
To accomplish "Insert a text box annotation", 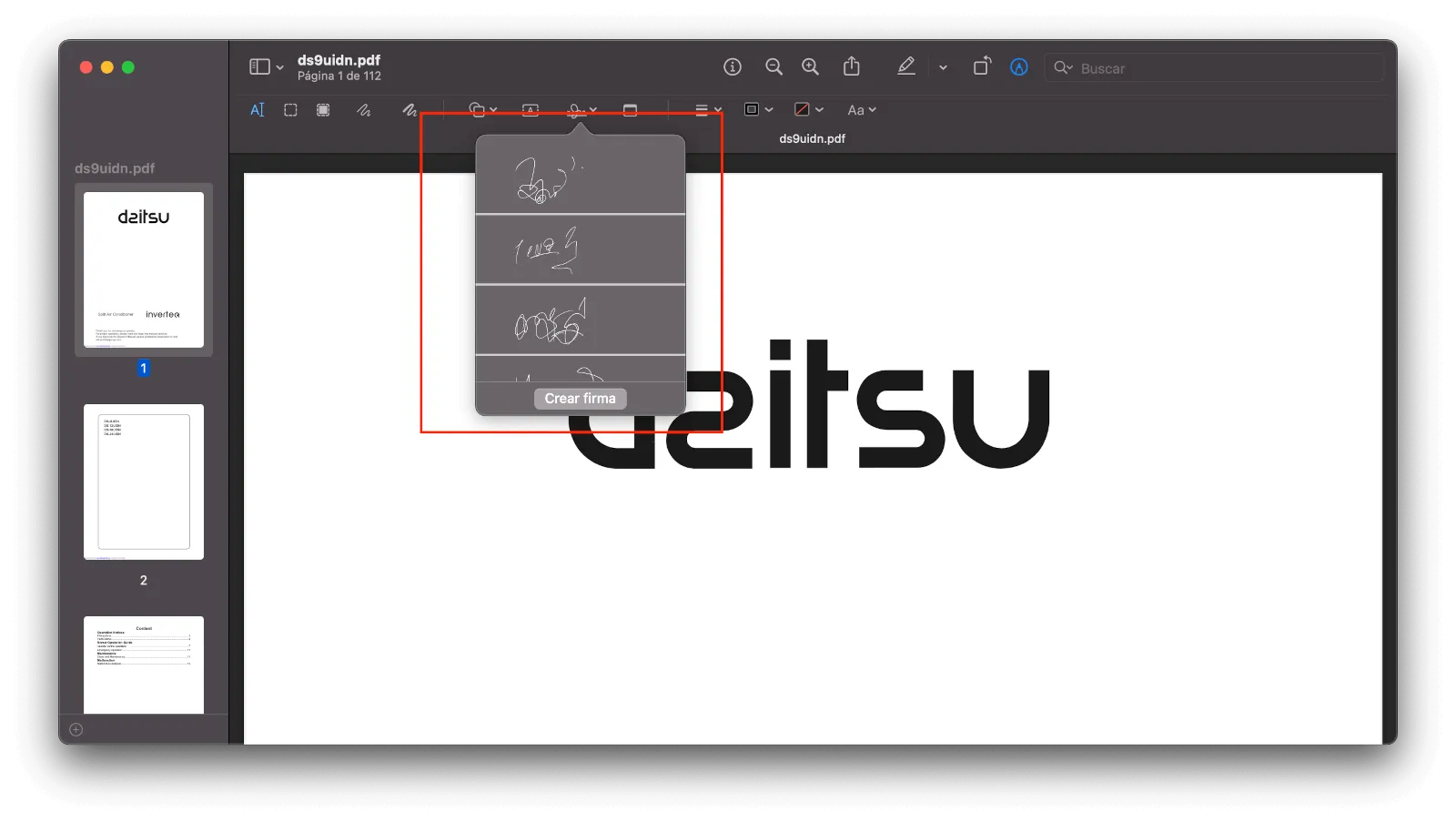I will click(x=531, y=110).
